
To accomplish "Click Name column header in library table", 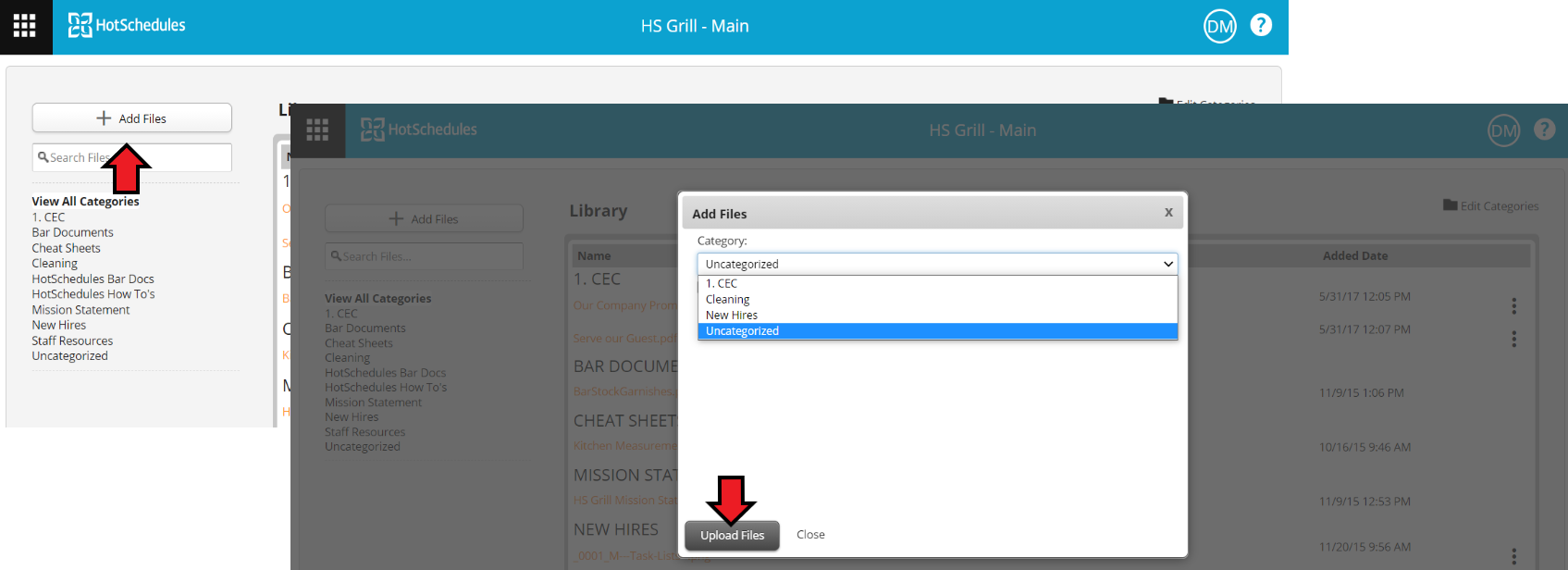I will [594, 255].
